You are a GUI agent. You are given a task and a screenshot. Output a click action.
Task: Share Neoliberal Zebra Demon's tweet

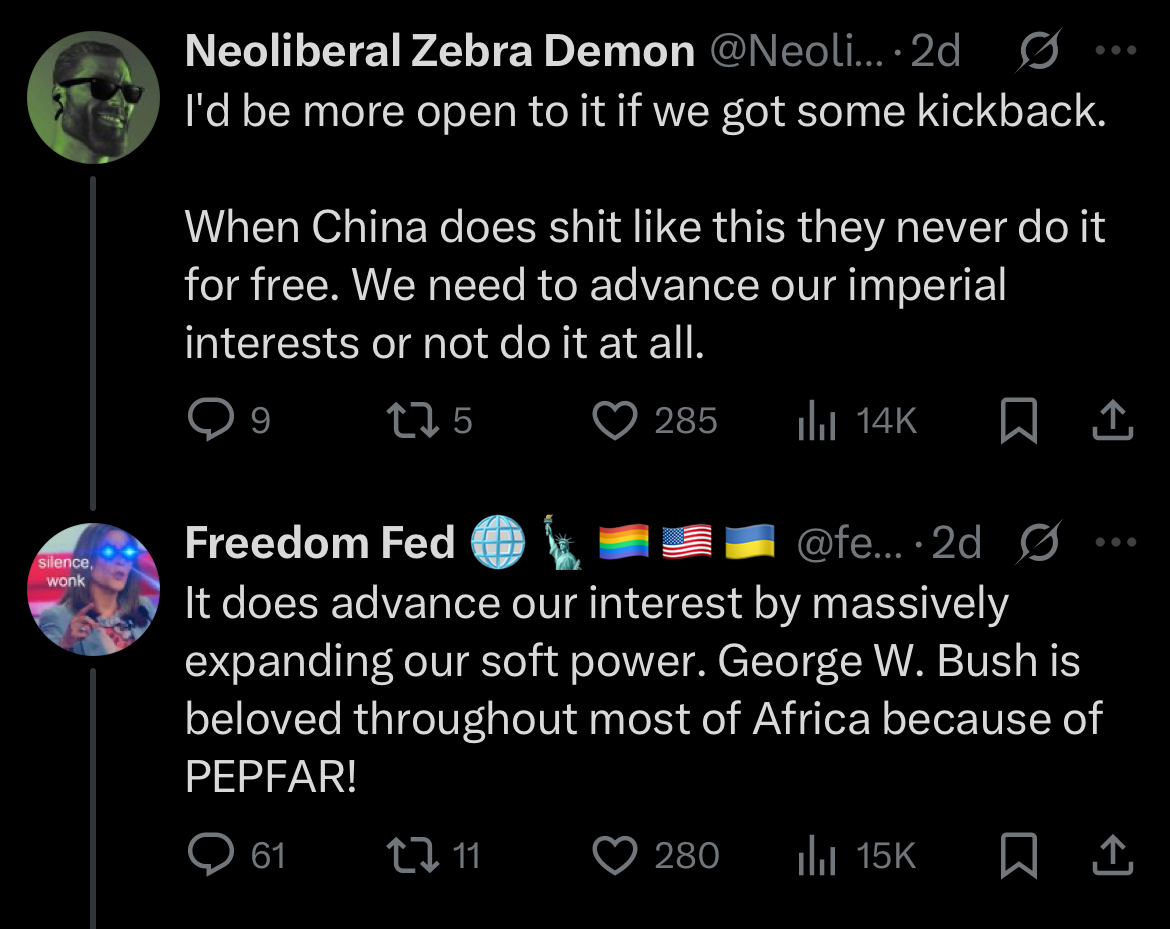pos(1113,420)
